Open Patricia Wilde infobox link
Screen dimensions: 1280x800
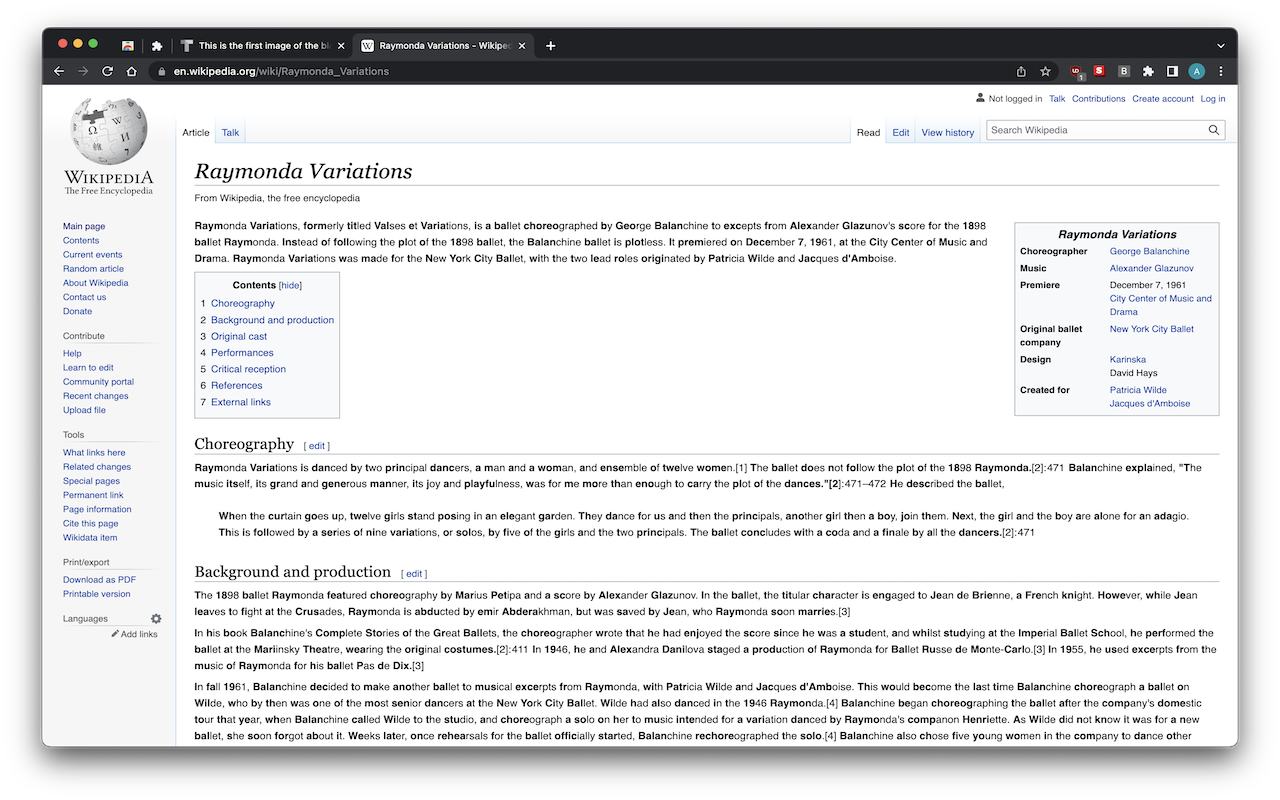click(1138, 390)
